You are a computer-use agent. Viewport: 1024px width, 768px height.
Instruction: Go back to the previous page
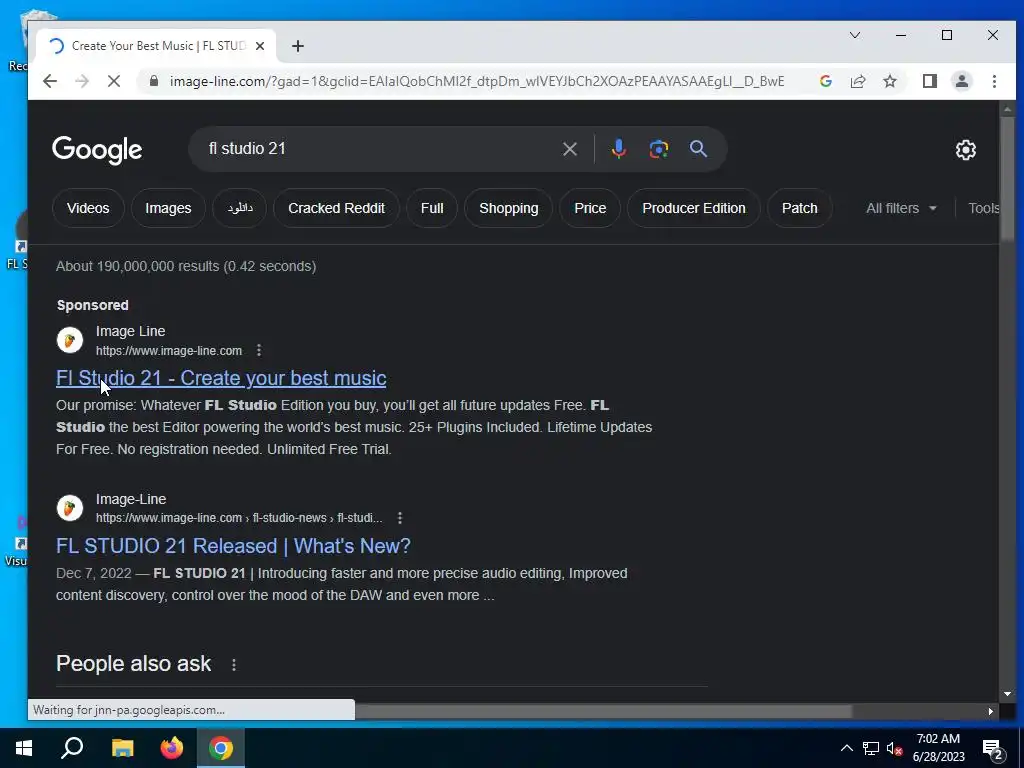pos(50,81)
